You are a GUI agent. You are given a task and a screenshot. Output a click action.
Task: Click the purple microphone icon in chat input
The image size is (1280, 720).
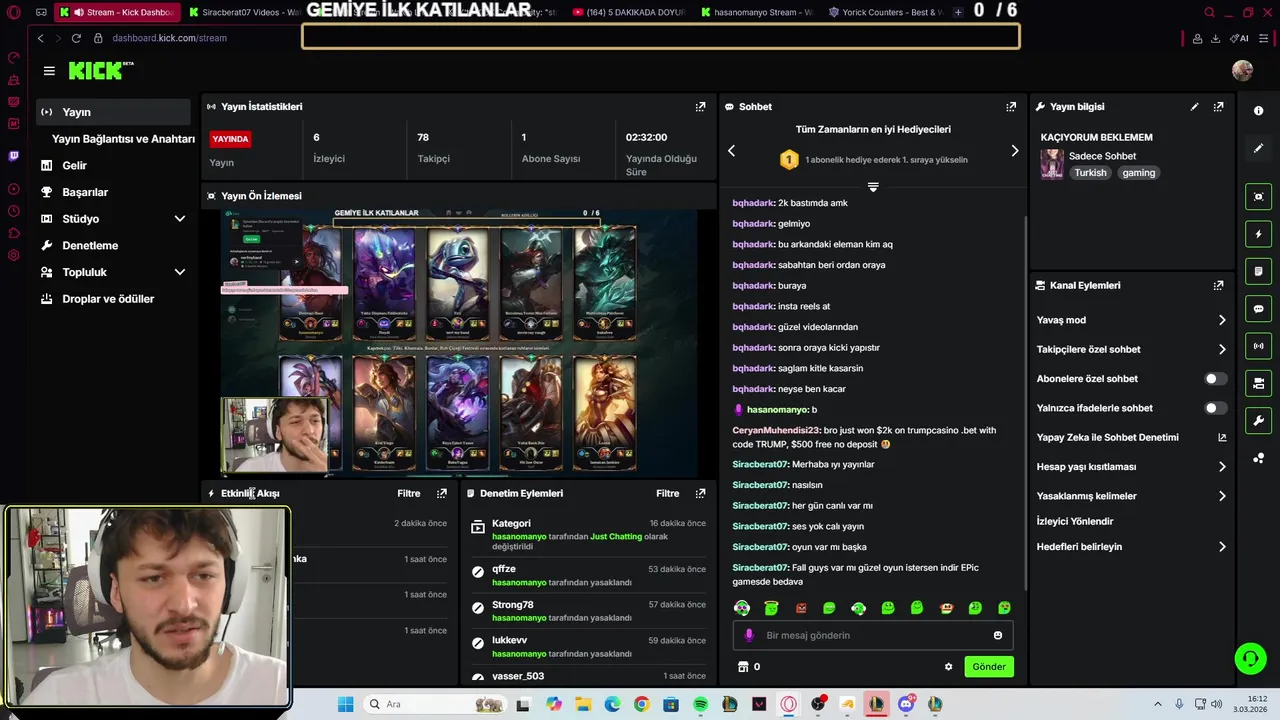click(x=749, y=635)
